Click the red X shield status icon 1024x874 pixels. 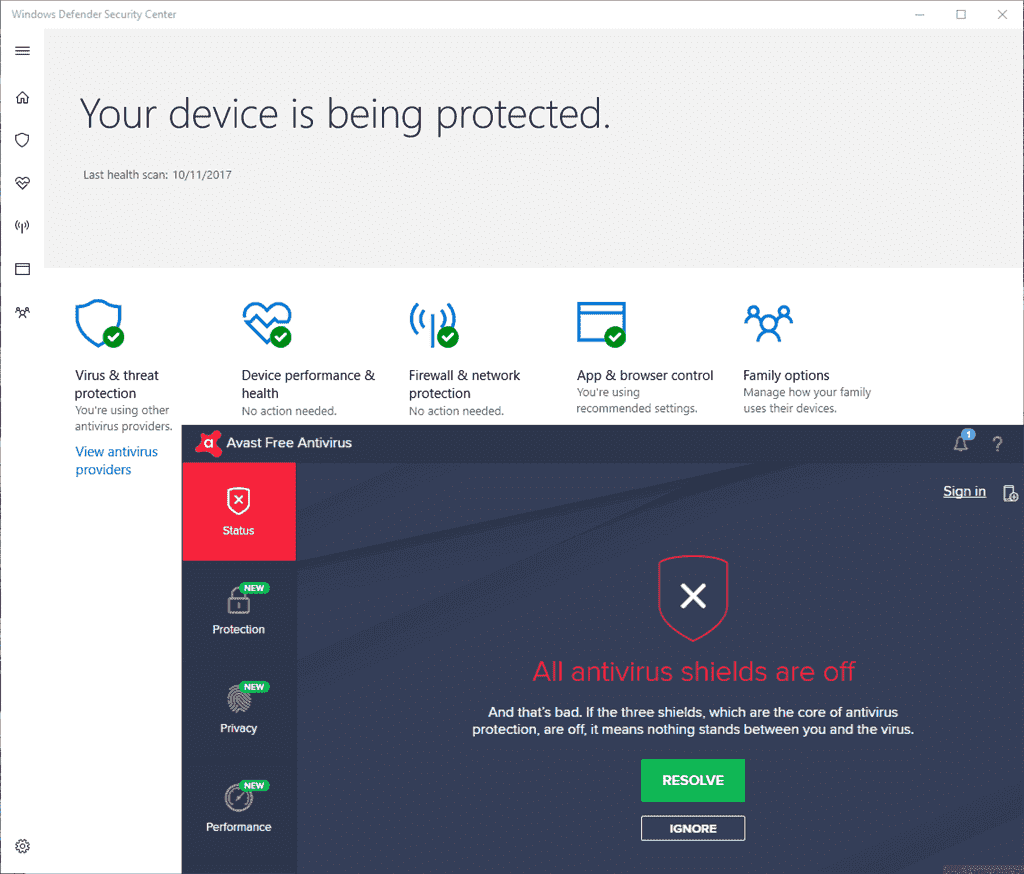coord(693,597)
